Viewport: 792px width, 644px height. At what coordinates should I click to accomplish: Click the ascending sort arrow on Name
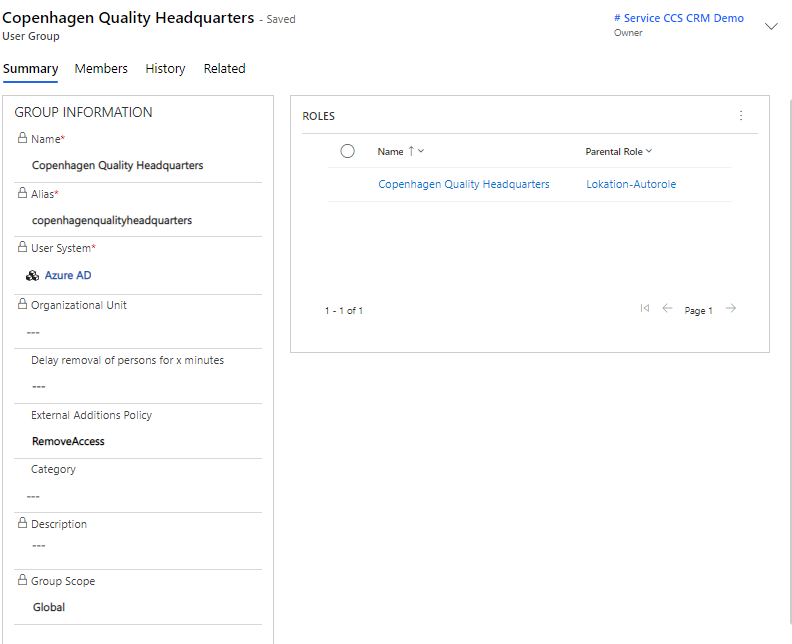(x=411, y=151)
